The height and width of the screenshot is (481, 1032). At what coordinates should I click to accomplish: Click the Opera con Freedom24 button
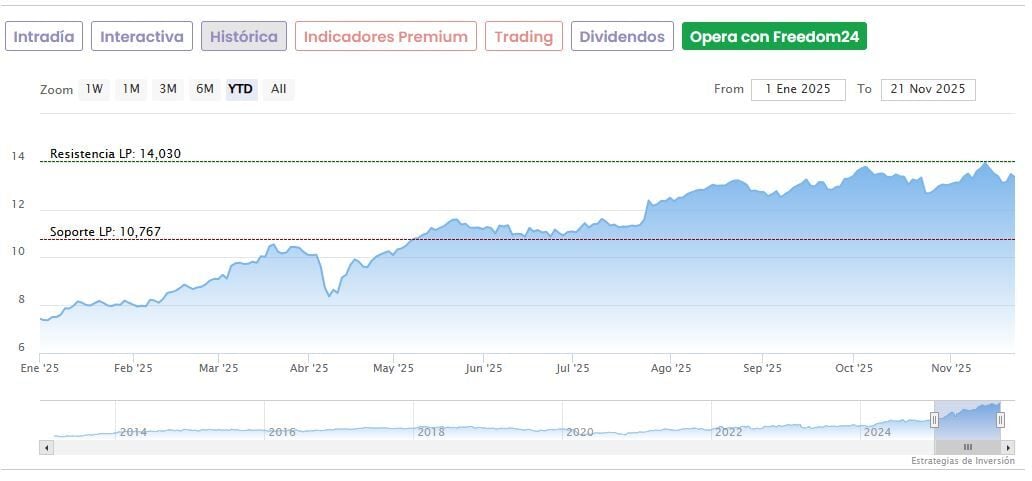coord(774,37)
